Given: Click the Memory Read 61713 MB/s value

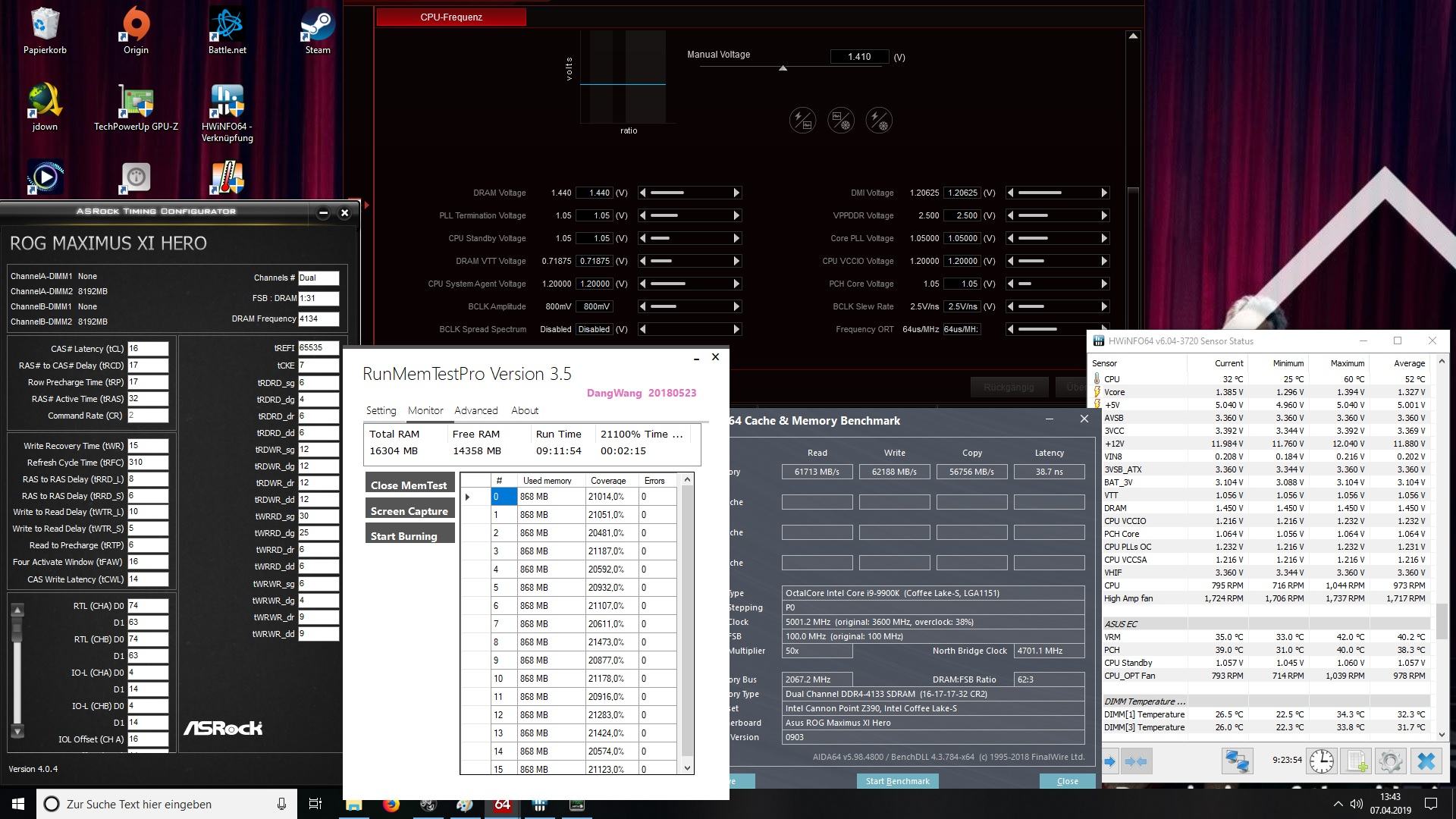Looking at the screenshot, I should 817,472.
